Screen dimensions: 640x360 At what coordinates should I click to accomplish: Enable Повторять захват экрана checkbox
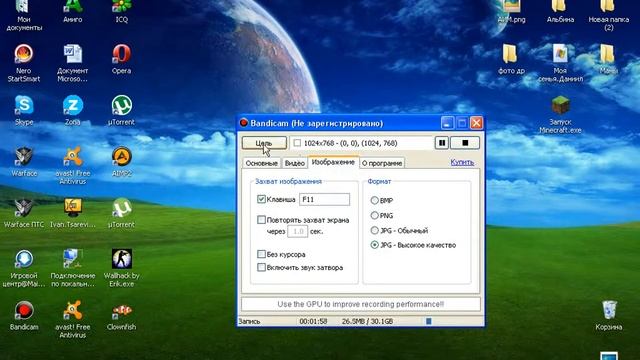pos(261,220)
